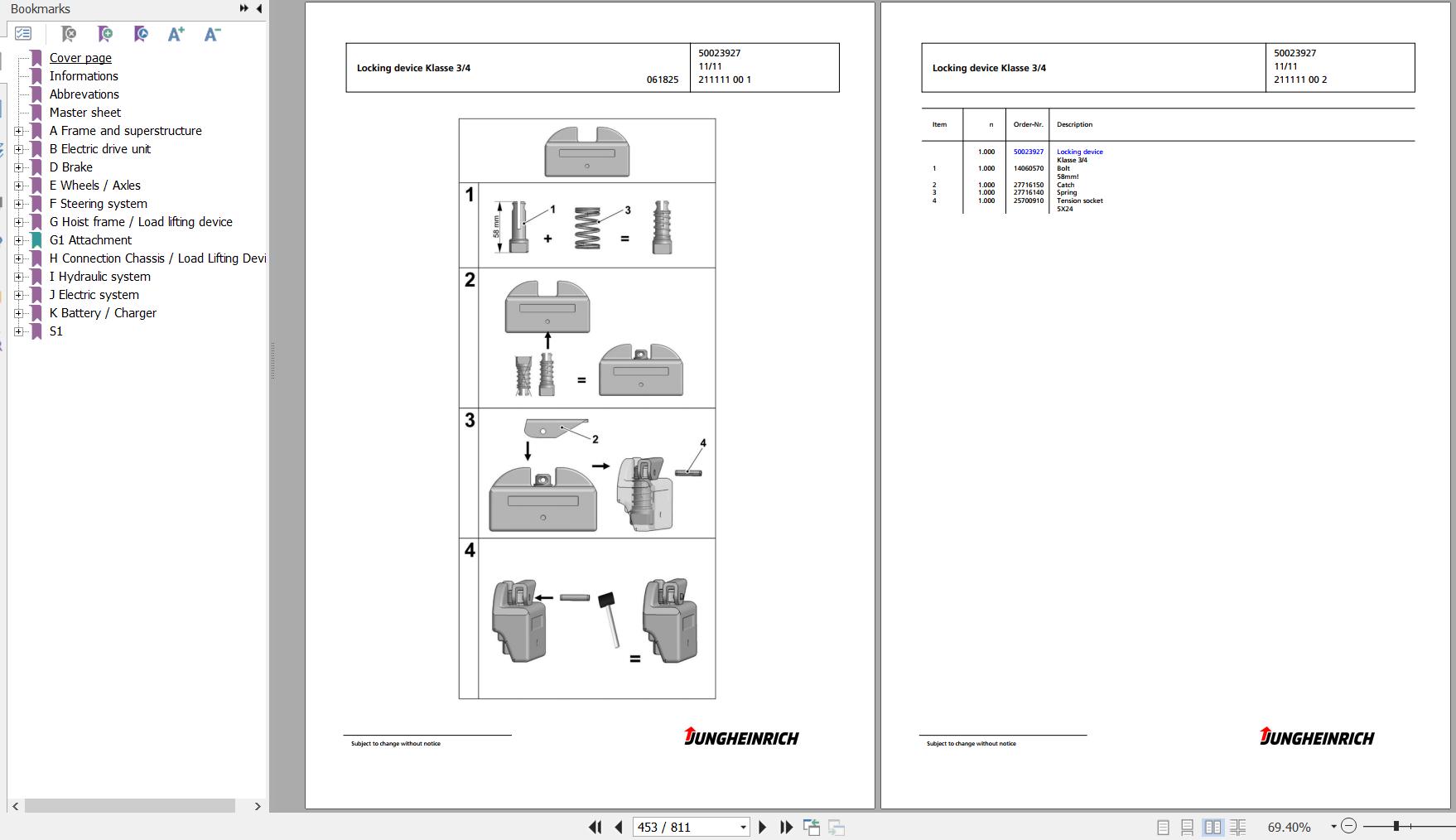The height and width of the screenshot is (840, 1456).
Task: Expand the K Battery / Charger bookmark
Action: (19, 313)
